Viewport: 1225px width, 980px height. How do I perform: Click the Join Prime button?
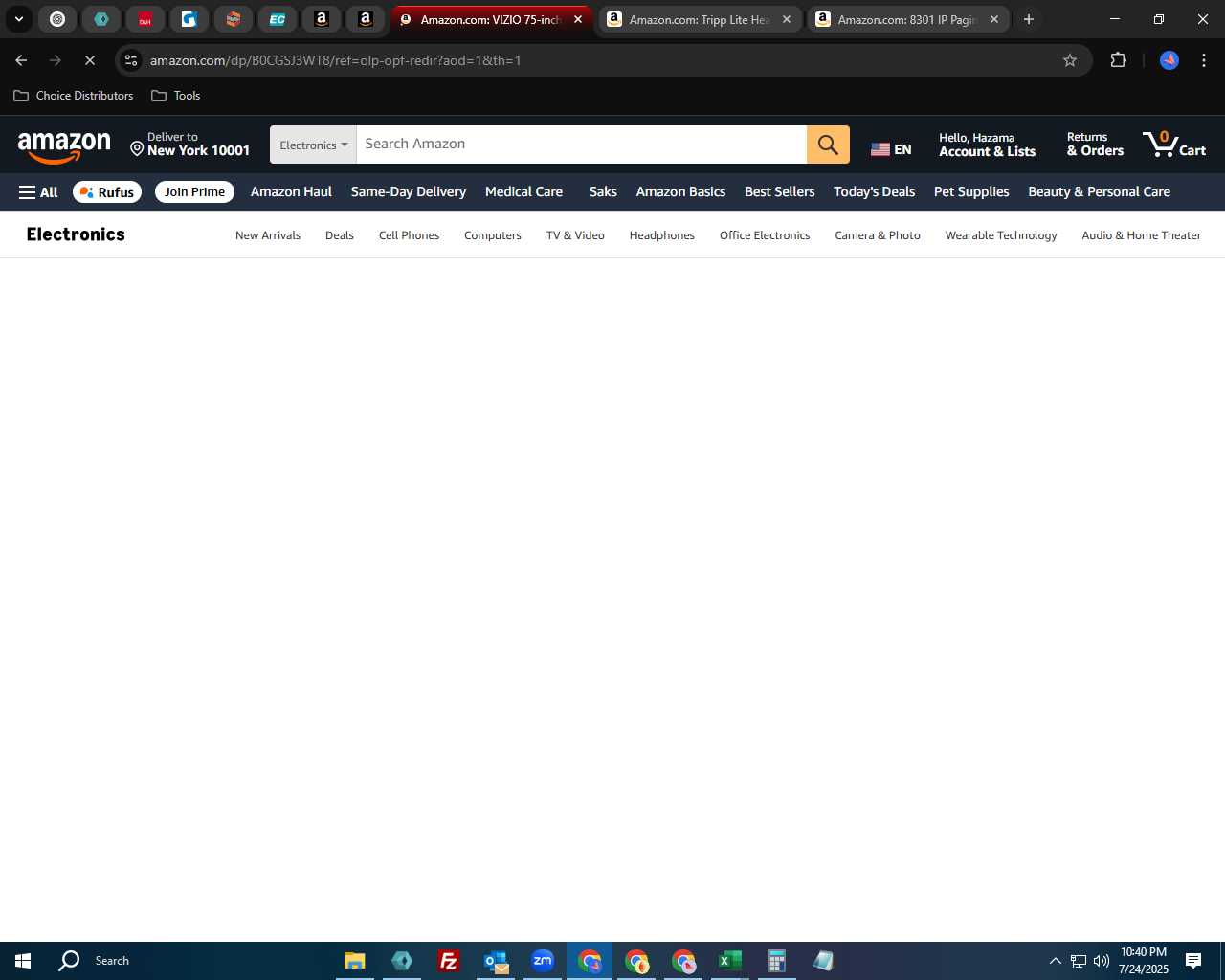tap(194, 192)
